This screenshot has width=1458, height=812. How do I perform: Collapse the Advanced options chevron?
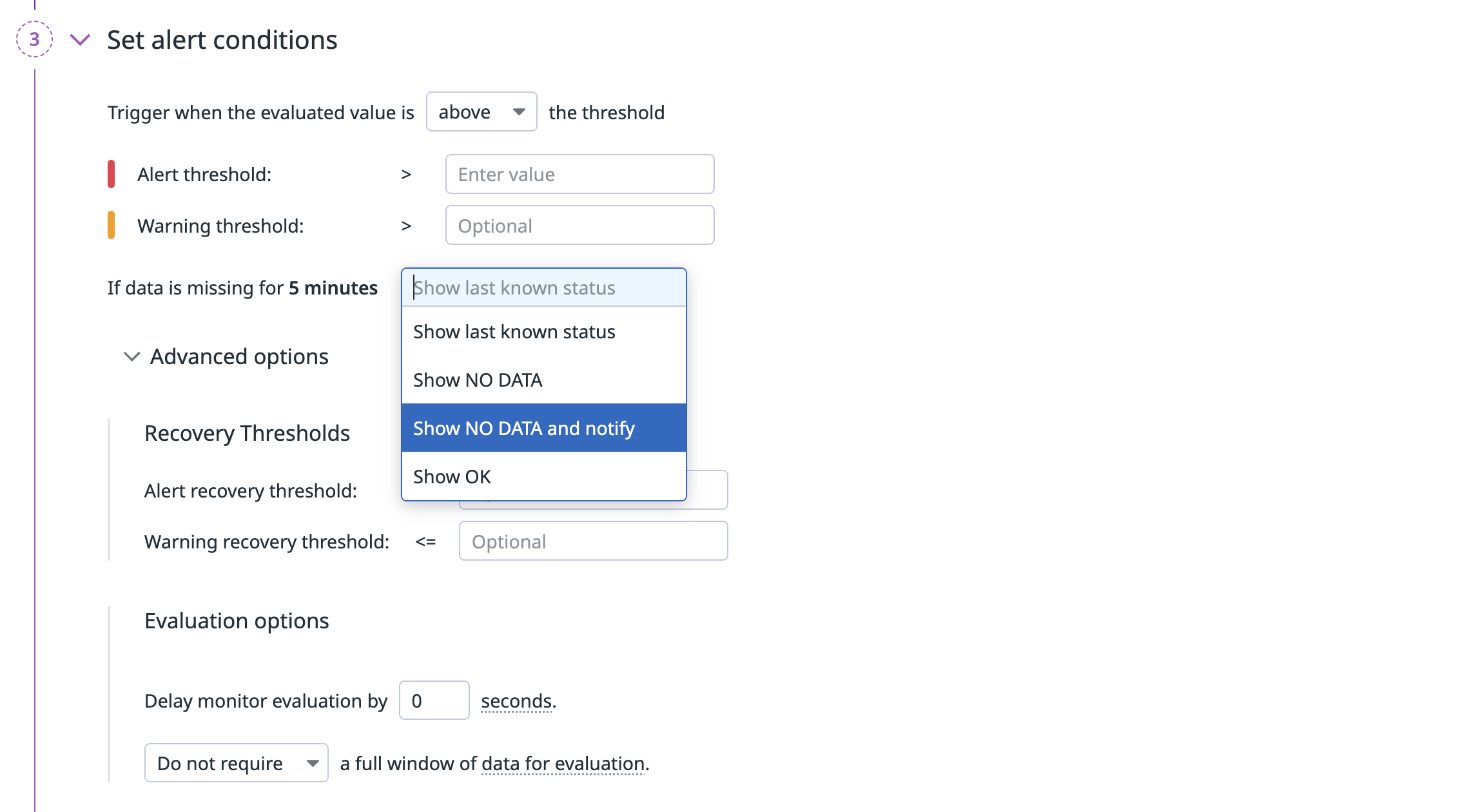pyautogui.click(x=131, y=356)
